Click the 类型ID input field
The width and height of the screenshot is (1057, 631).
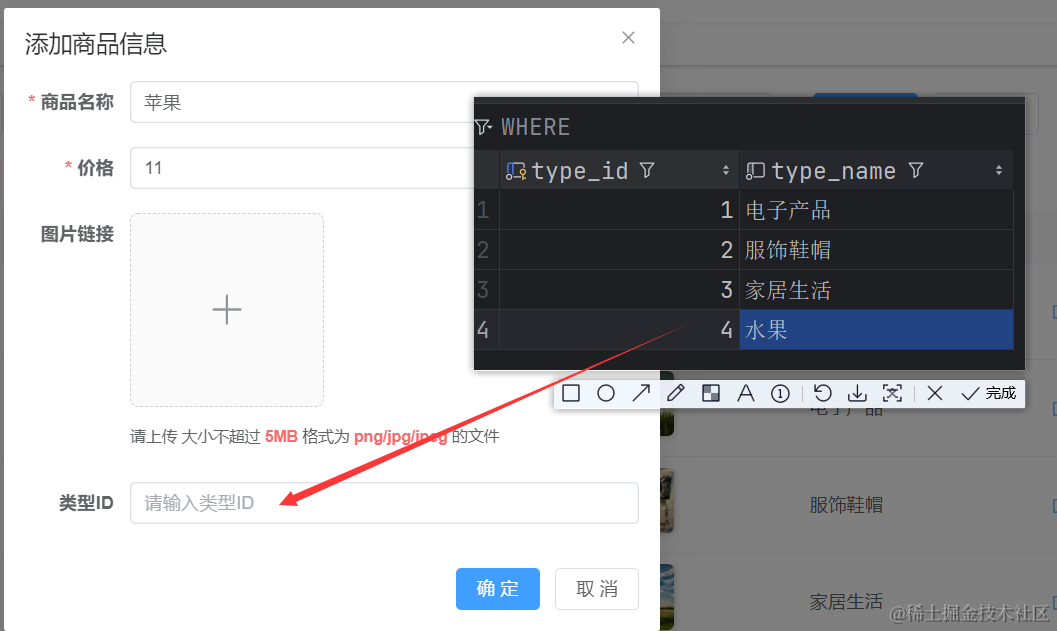(384, 503)
